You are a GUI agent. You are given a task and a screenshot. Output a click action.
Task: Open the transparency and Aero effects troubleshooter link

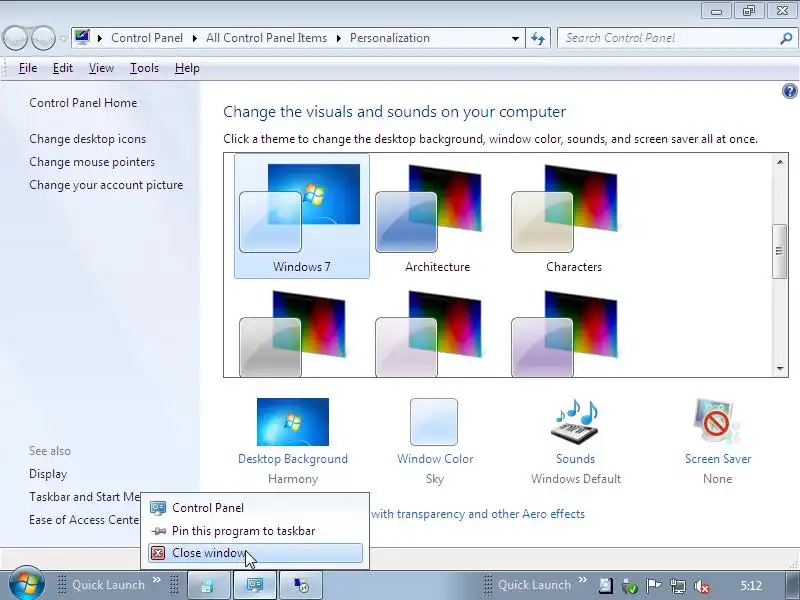click(478, 514)
